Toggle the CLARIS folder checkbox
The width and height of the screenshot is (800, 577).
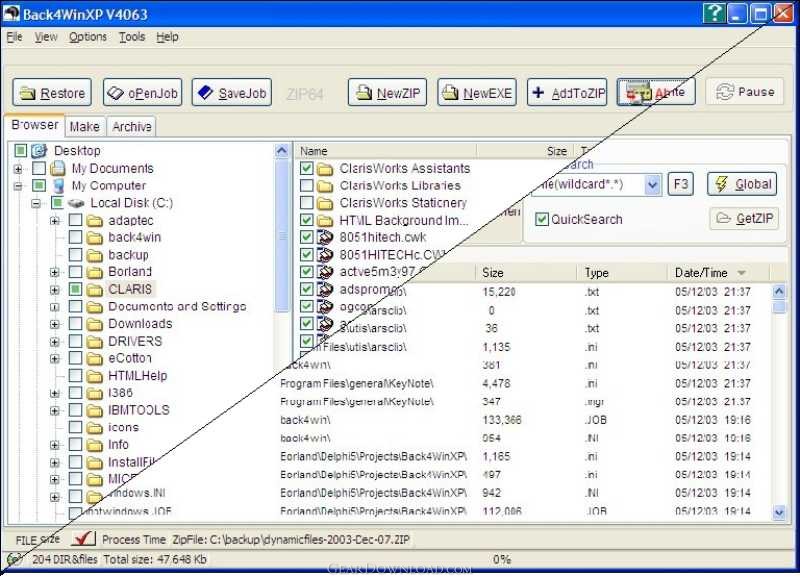click(76, 289)
